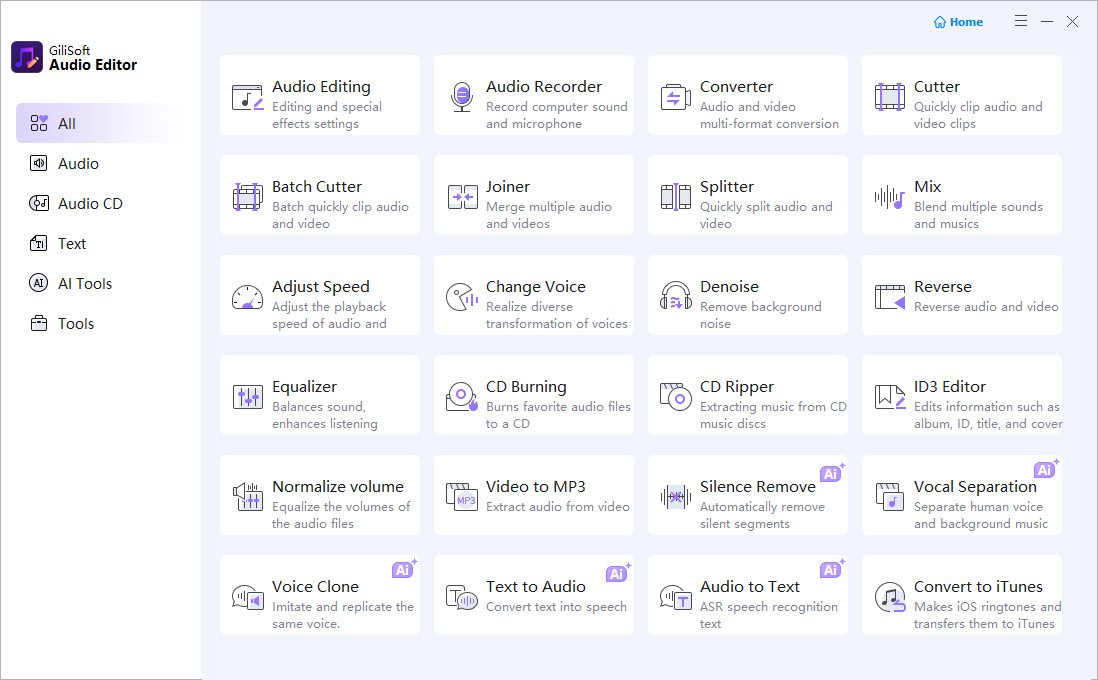Image resolution: width=1098 pixels, height=680 pixels.
Task: Click "Extract audio from video" description
Action: [557, 506]
